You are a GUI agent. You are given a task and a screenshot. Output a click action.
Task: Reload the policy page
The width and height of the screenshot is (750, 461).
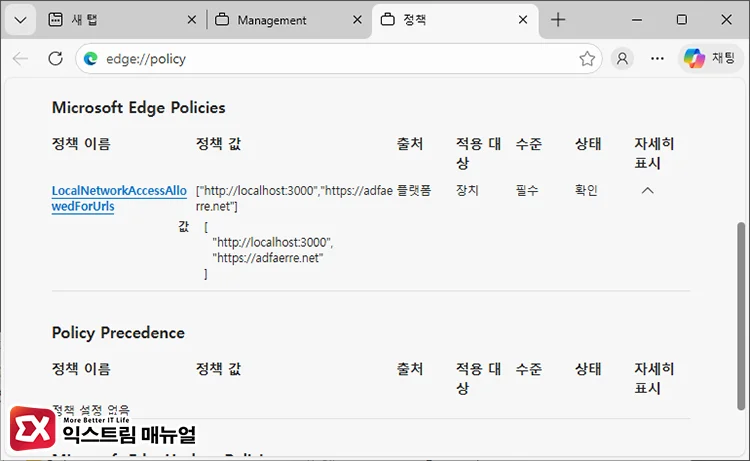pyautogui.click(x=55, y=59)
